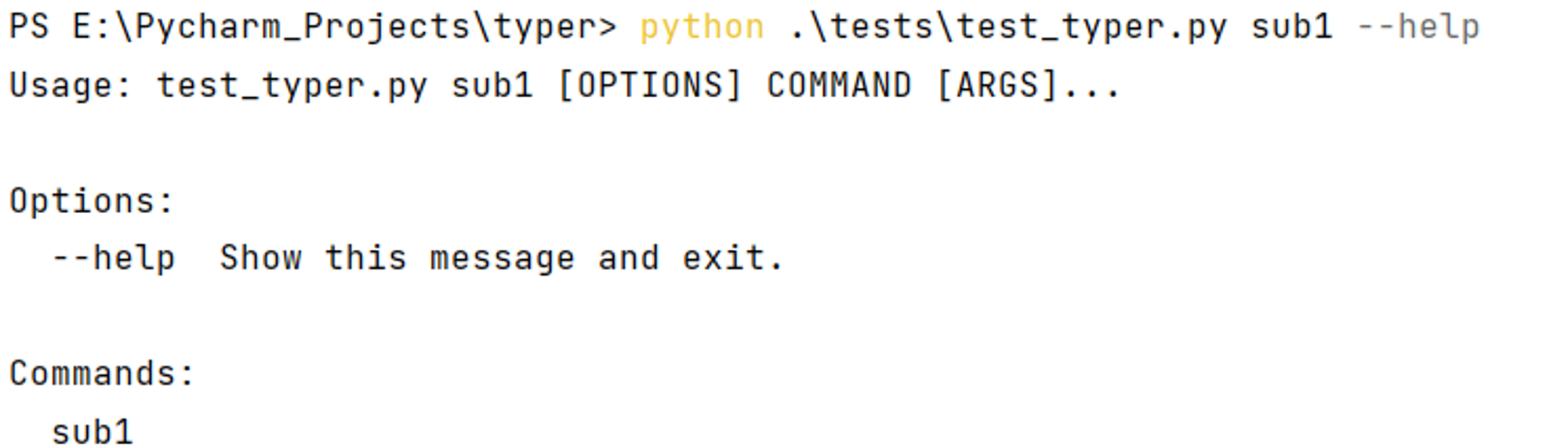
Task: Click the yellow python command word
Action: [702, 29]
